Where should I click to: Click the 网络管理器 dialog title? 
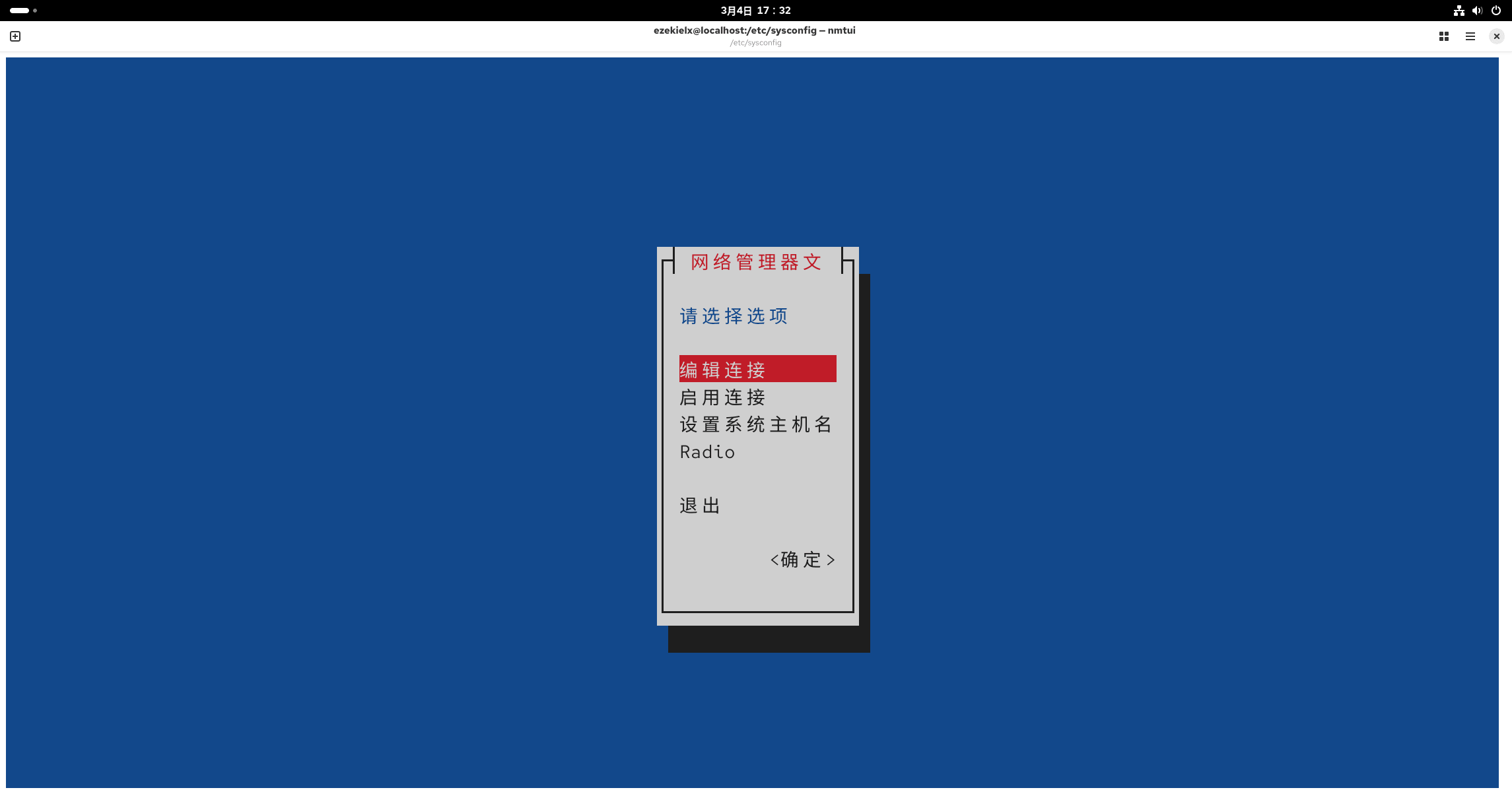757,262
